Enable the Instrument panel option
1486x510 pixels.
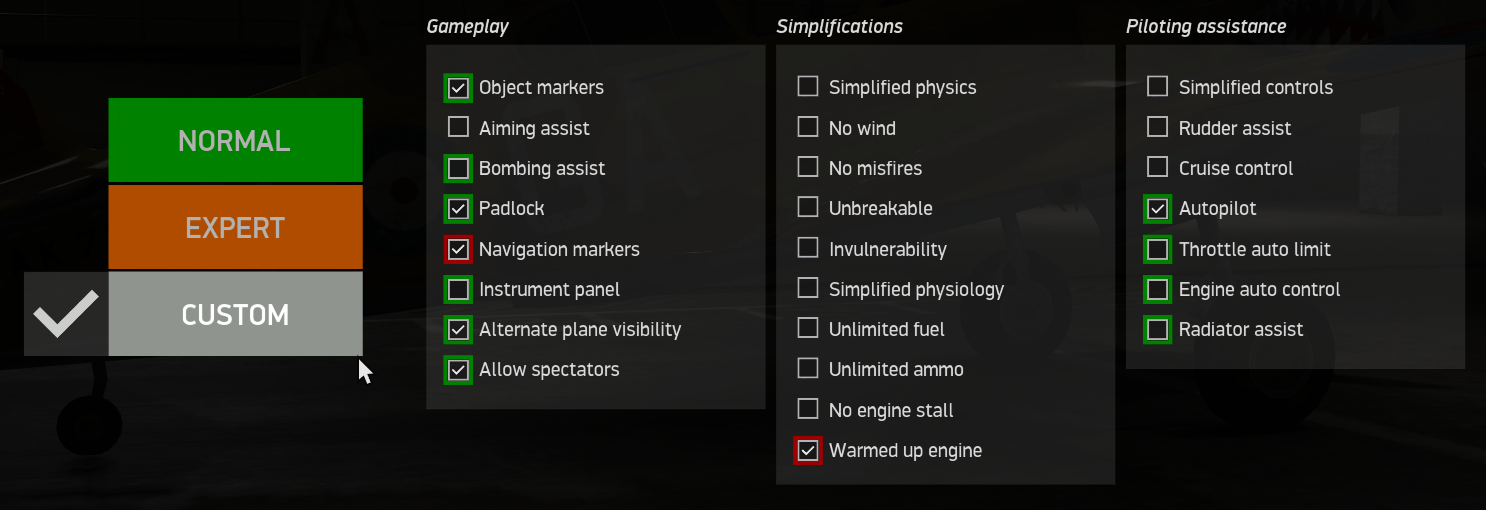[x=458, y=289]
